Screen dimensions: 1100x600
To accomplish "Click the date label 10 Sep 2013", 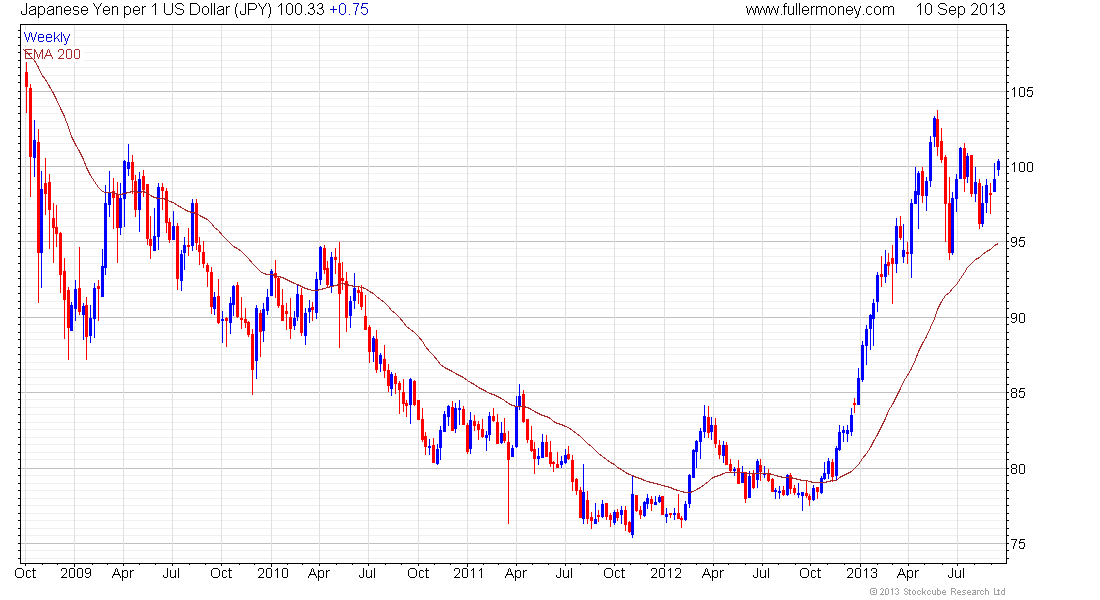I will pyautogui.click(x=960, y=10).
